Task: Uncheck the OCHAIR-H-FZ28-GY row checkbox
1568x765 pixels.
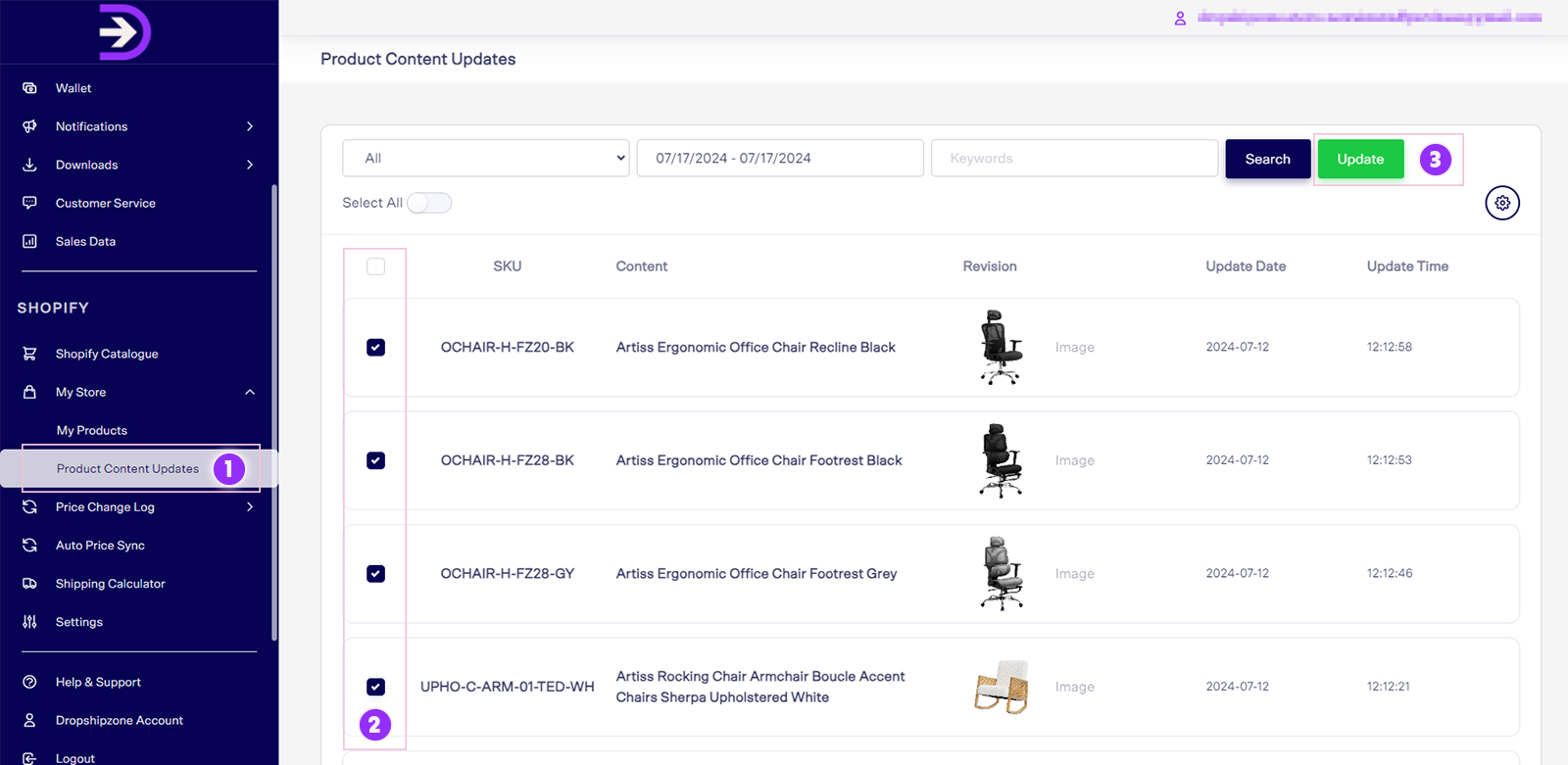Action: click(375, 573)
